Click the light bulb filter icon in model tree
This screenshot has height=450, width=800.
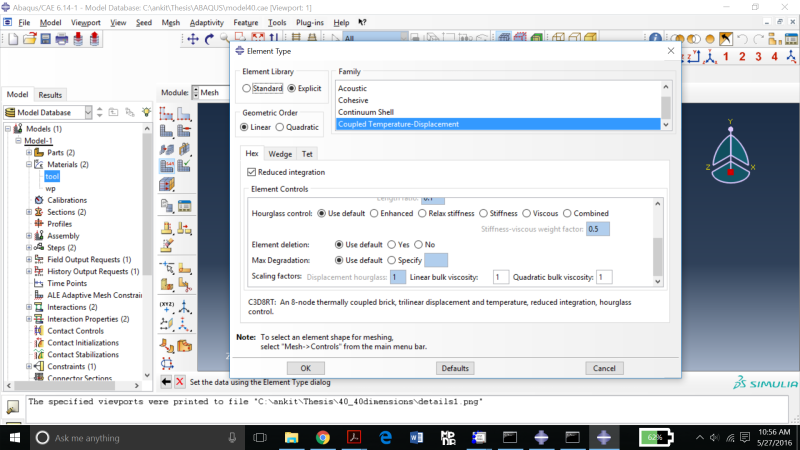click(146, 112)
